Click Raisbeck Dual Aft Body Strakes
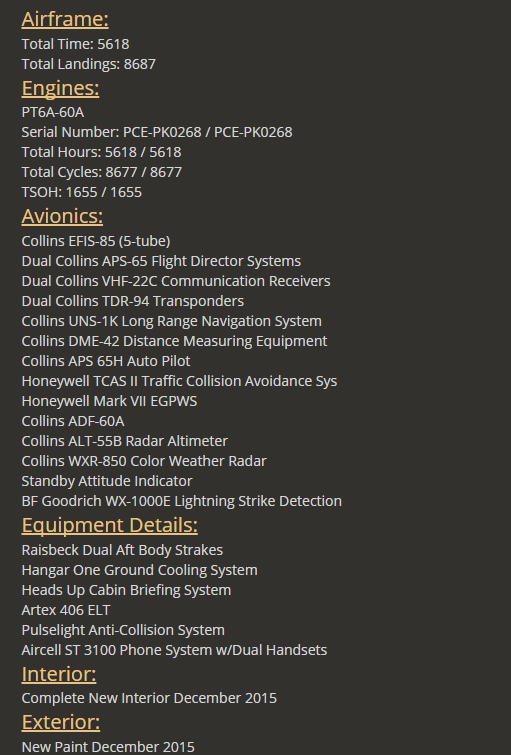Viewport: 511px width, 755px height. tap(122, 550)
